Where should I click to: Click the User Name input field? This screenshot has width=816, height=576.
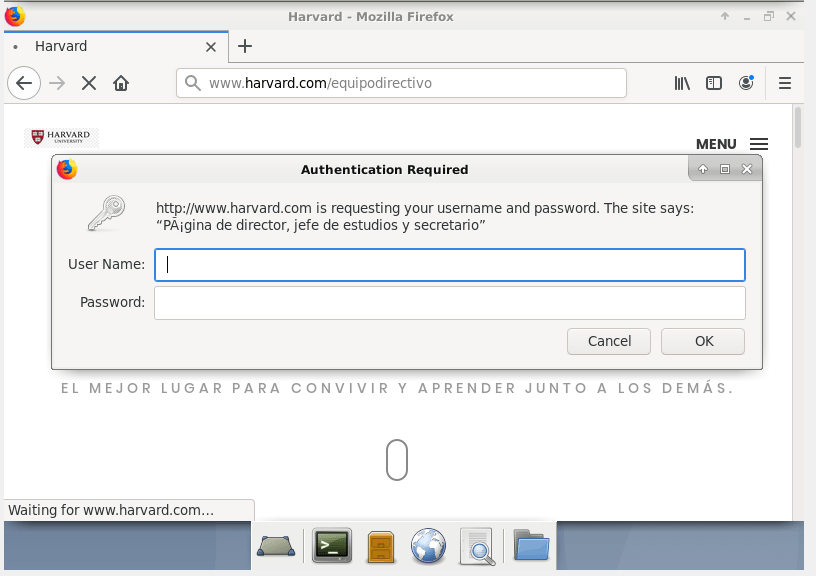(449, 265)
